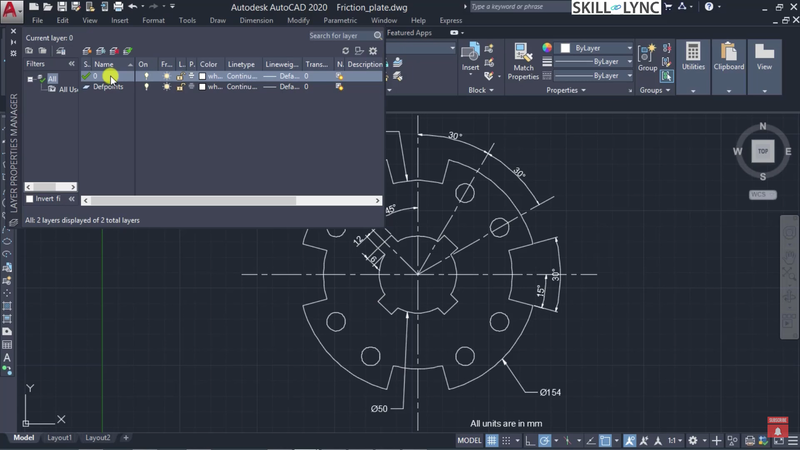The height and width of the screenshot is (450, 800).
Task: Open layer manager Settings gear
Action: (373, 51)
